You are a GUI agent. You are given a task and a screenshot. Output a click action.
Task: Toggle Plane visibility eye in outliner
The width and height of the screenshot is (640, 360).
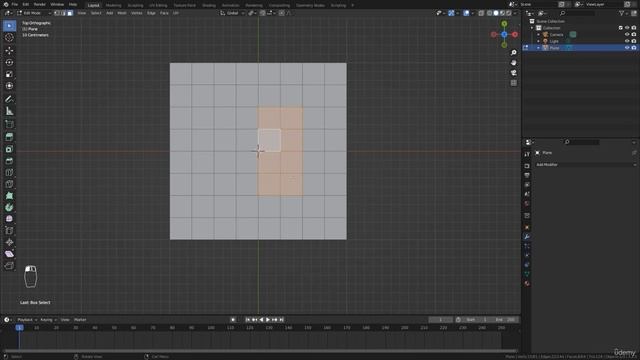(627, 48)
